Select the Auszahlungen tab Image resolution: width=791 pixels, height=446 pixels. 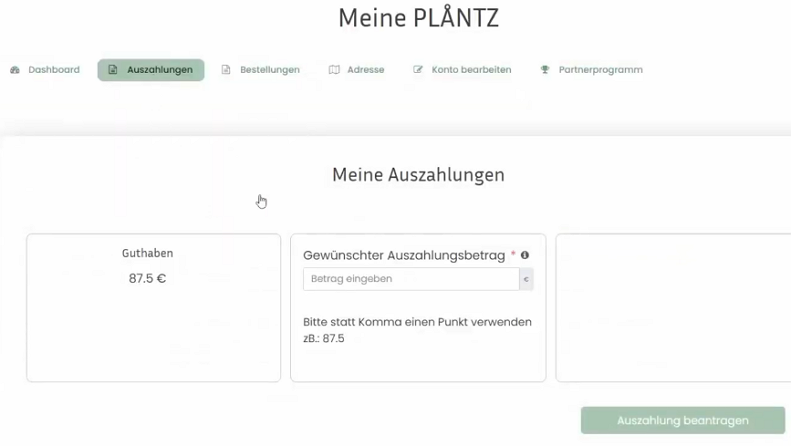click(151, 70)
